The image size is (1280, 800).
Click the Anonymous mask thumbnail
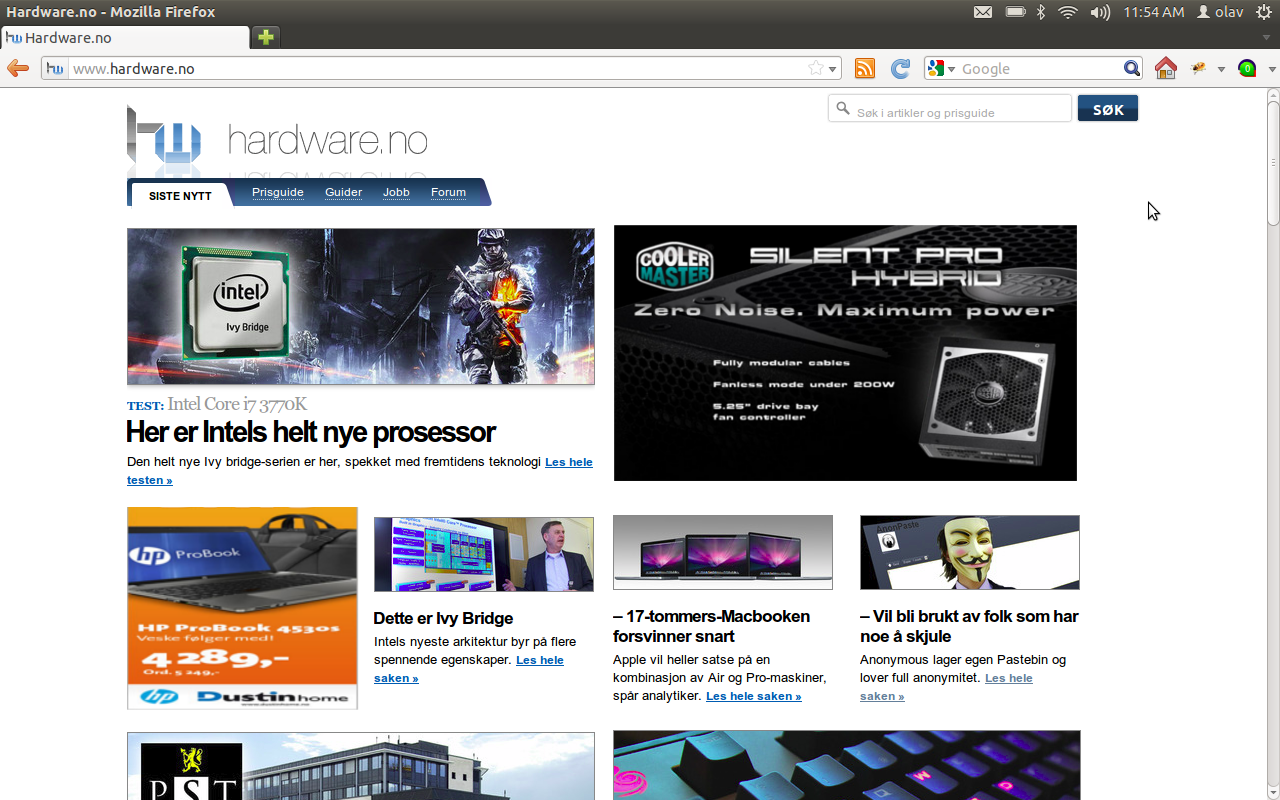pyautogui.click(x=970, y=552)
